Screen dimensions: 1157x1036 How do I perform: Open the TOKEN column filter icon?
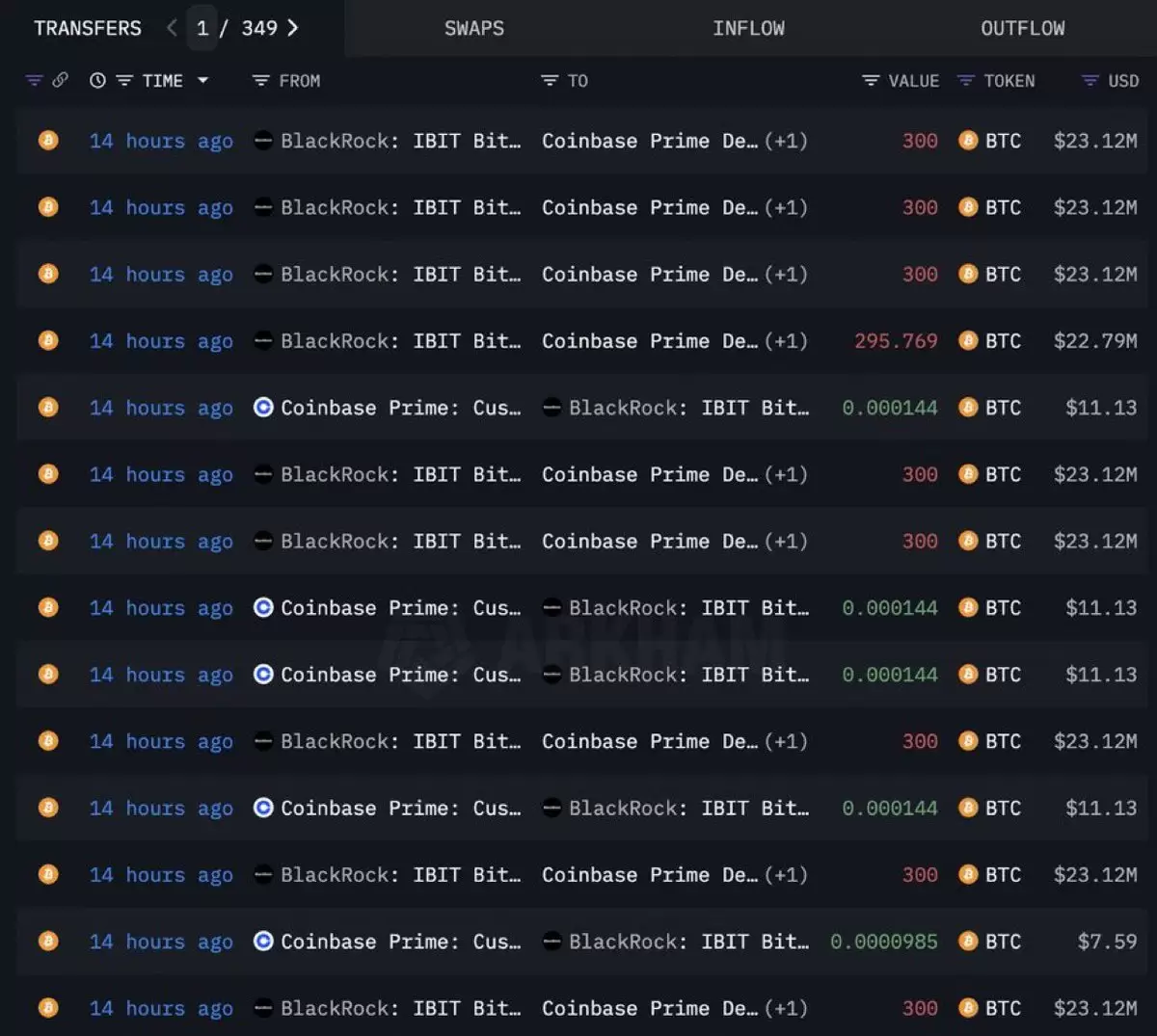pos(965,81)
